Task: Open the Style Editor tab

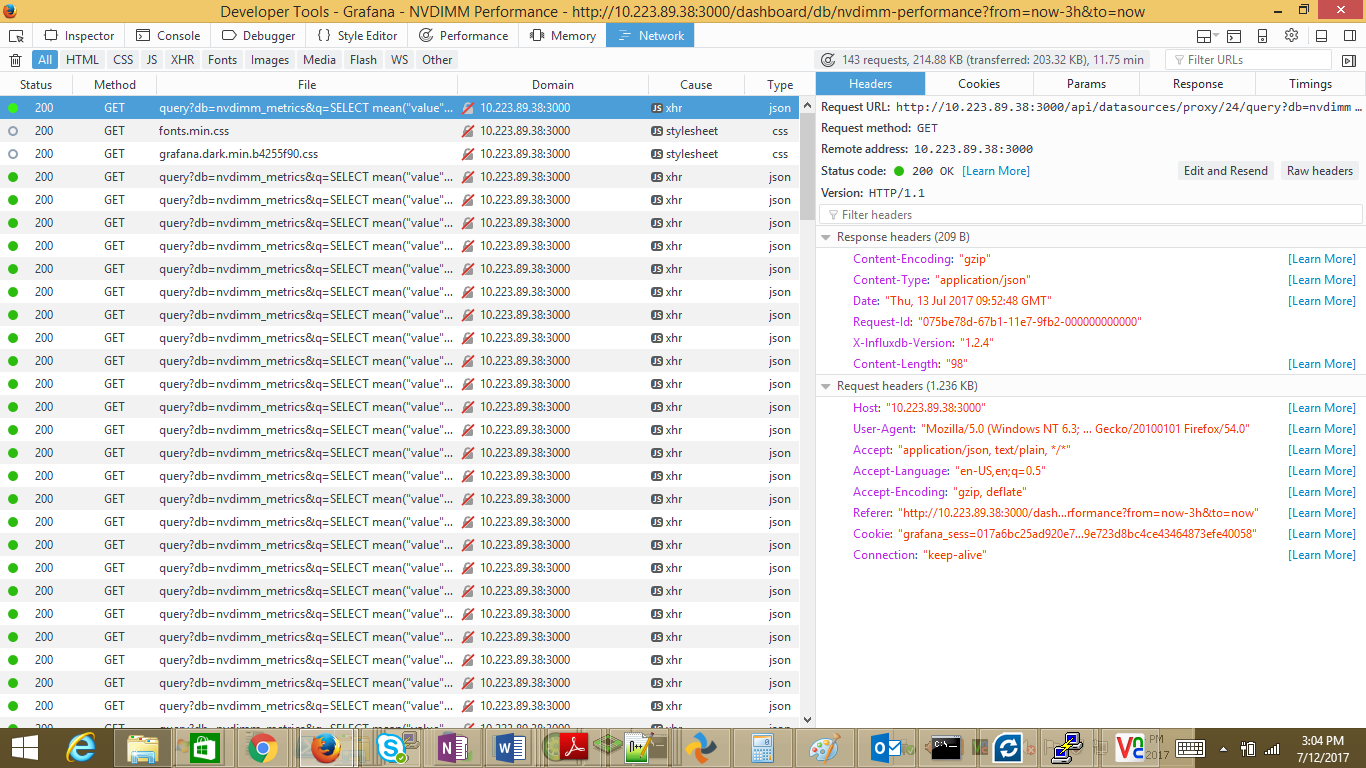Action: tap(357, 36)
